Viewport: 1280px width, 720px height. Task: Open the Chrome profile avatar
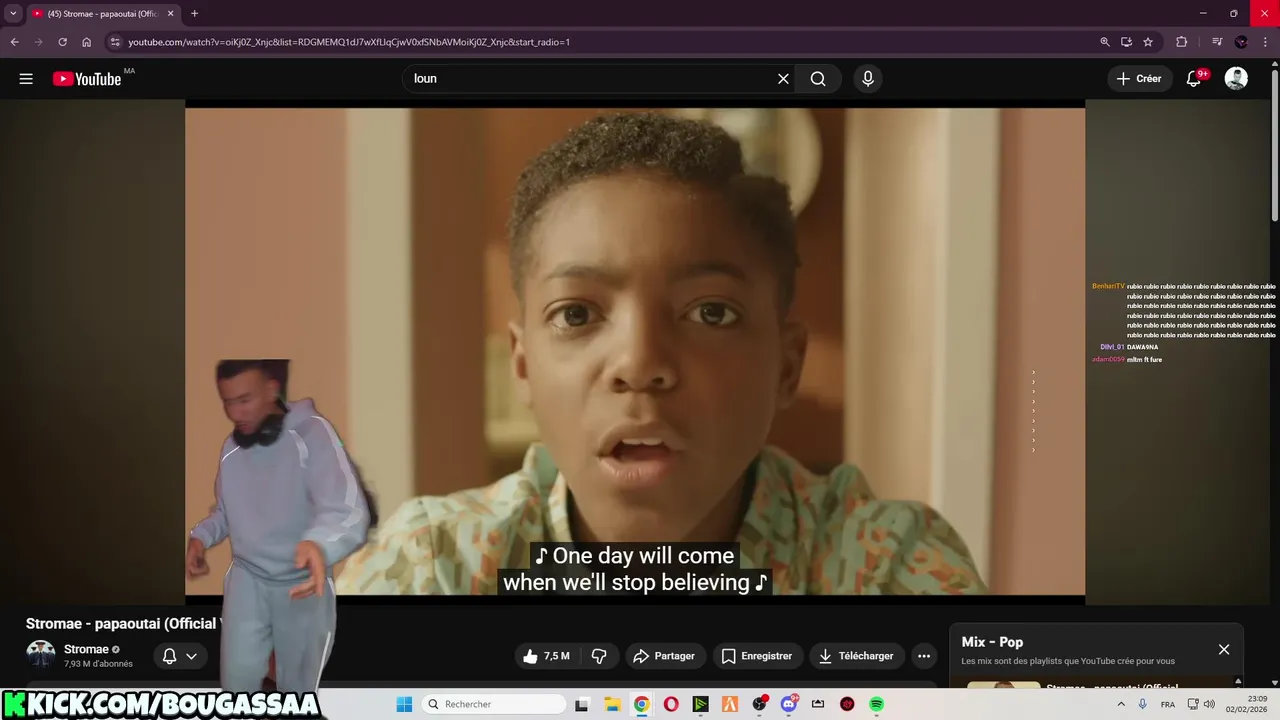click(1241, 42)
